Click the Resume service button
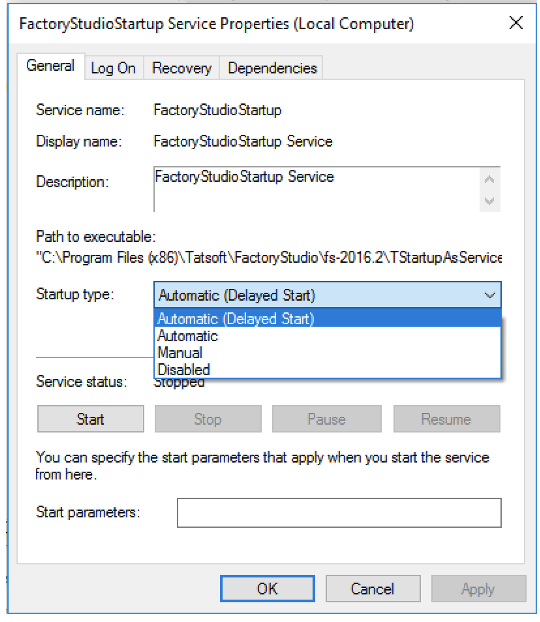The width and height of the screenshot is (540, 622). pyautogui.click(x=446, y=419)
